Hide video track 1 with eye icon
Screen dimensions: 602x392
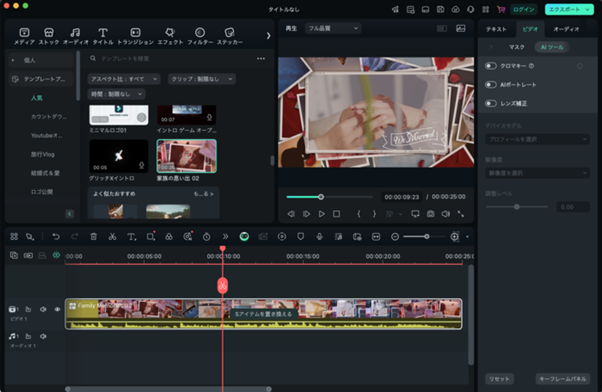[x=57, y=309]
